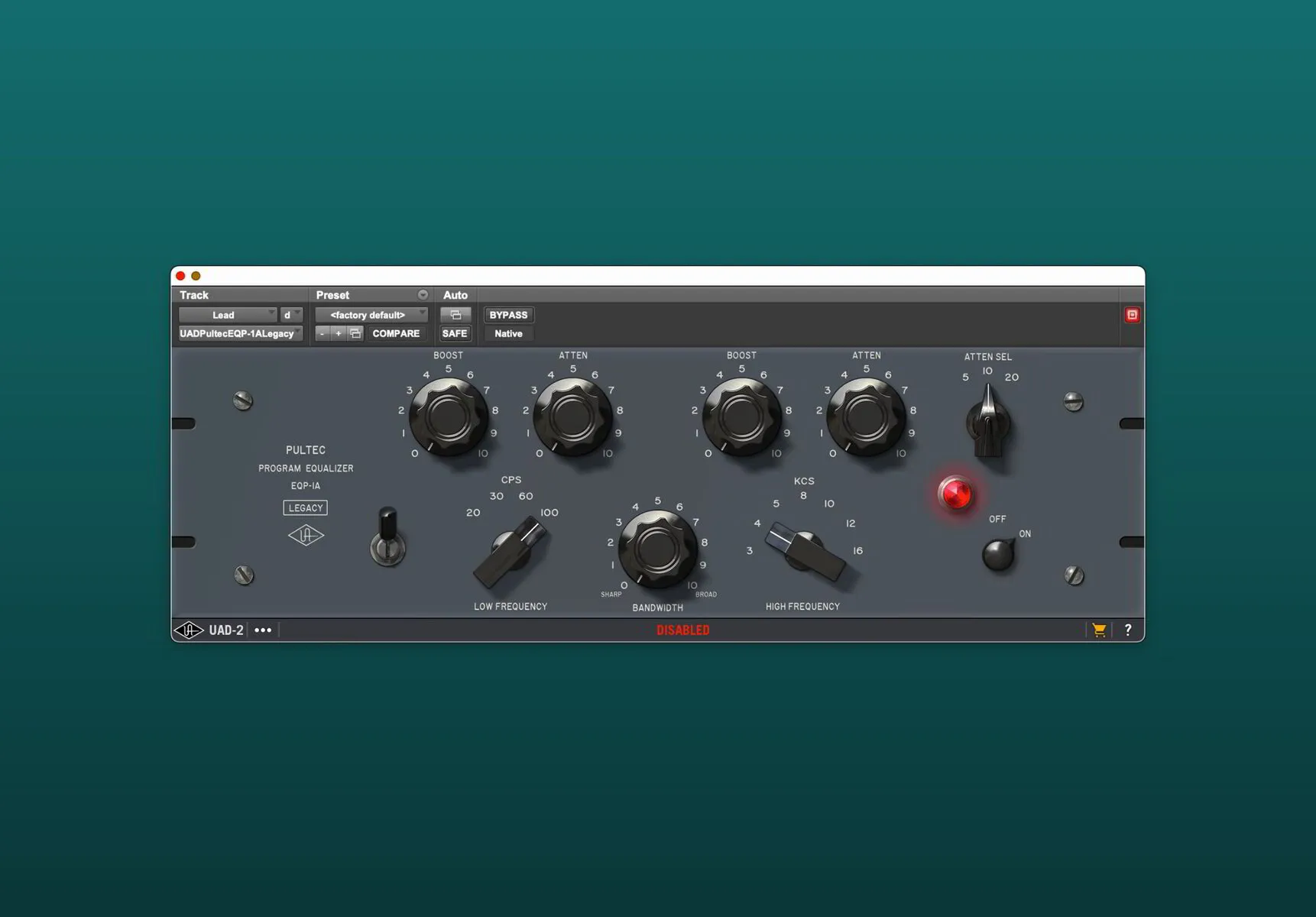Toggle the OFF/ON power knob
Screen dimensions: 1316x917
[x=998, y=555]
